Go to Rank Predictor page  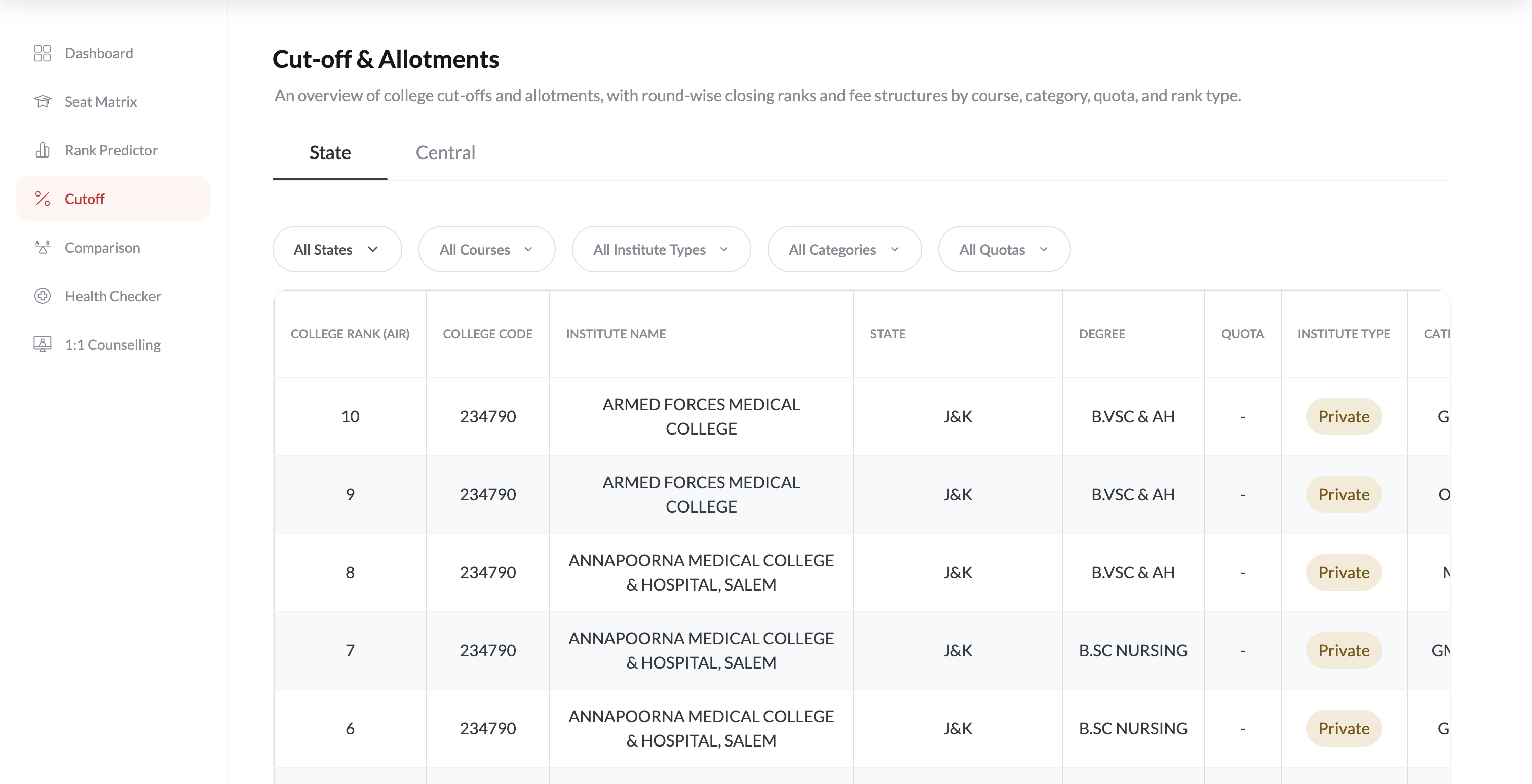(111, 150)
